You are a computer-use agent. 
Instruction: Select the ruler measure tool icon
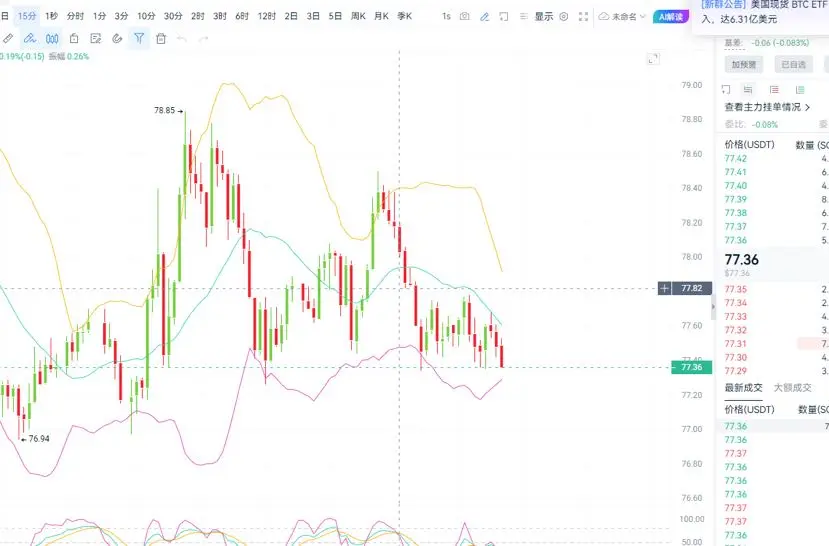tap(8, 38)
